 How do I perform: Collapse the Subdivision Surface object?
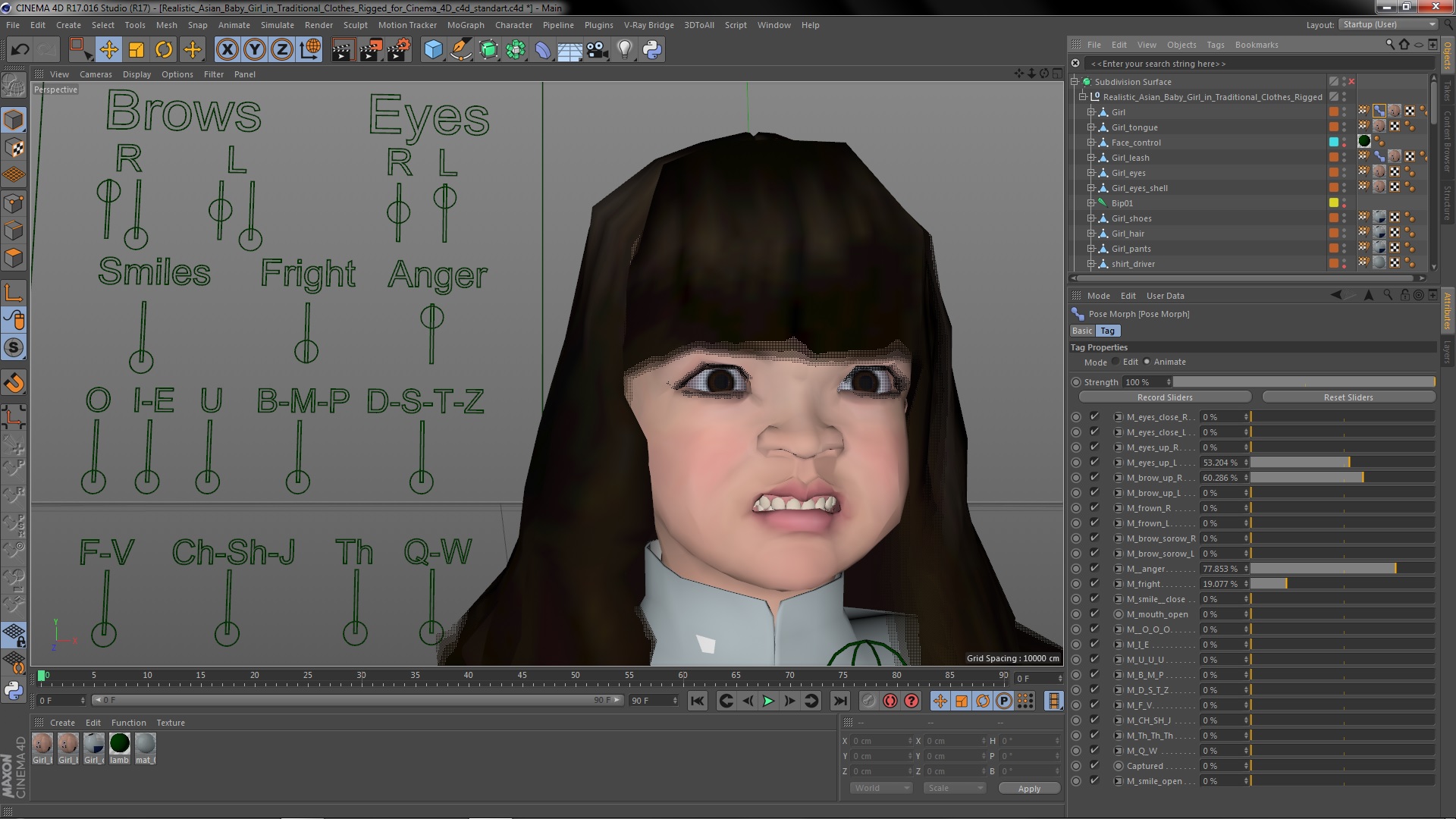1075,82
